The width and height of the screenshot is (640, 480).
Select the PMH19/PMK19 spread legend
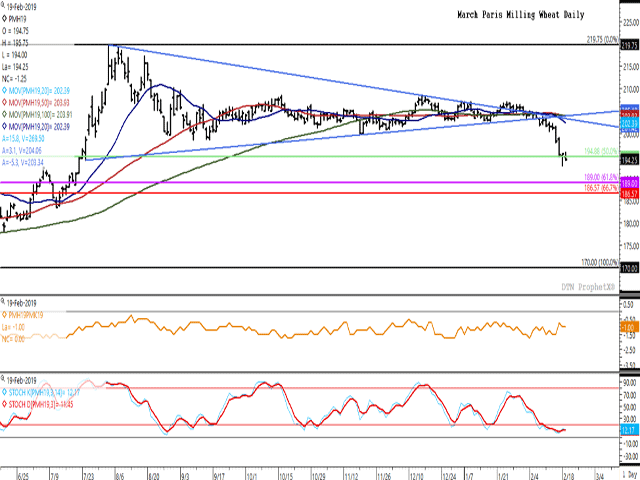25,315
